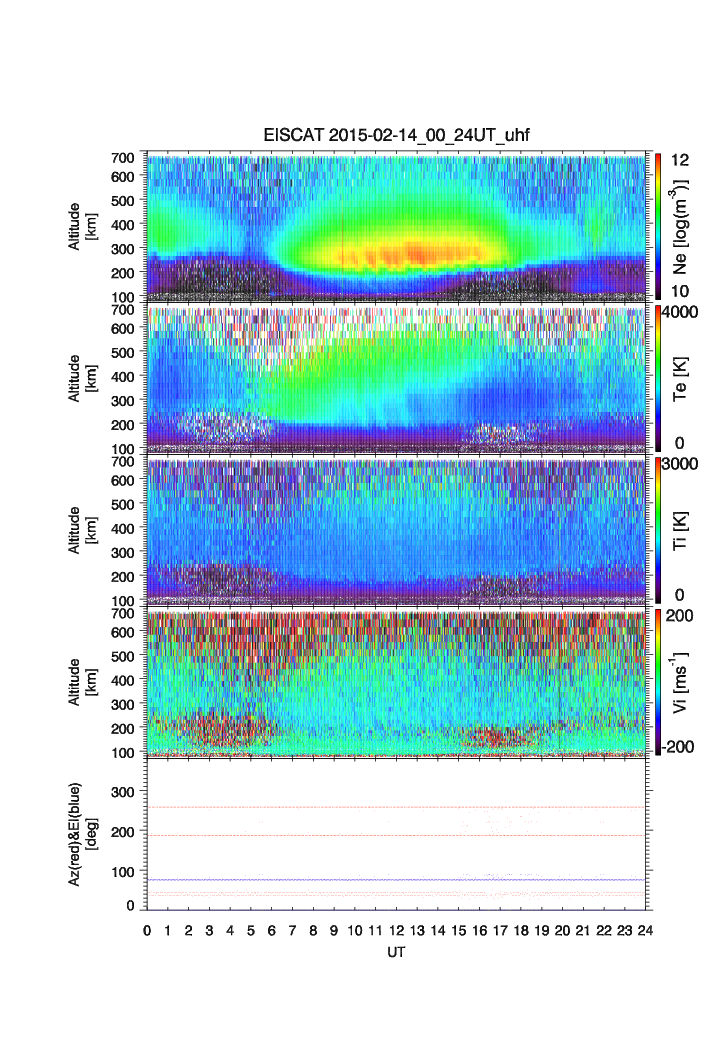The width and height of the screenshot is (708, 1062).
Task: Click the '300' altitude tick of the Ne panel
Action: [123, 249]
